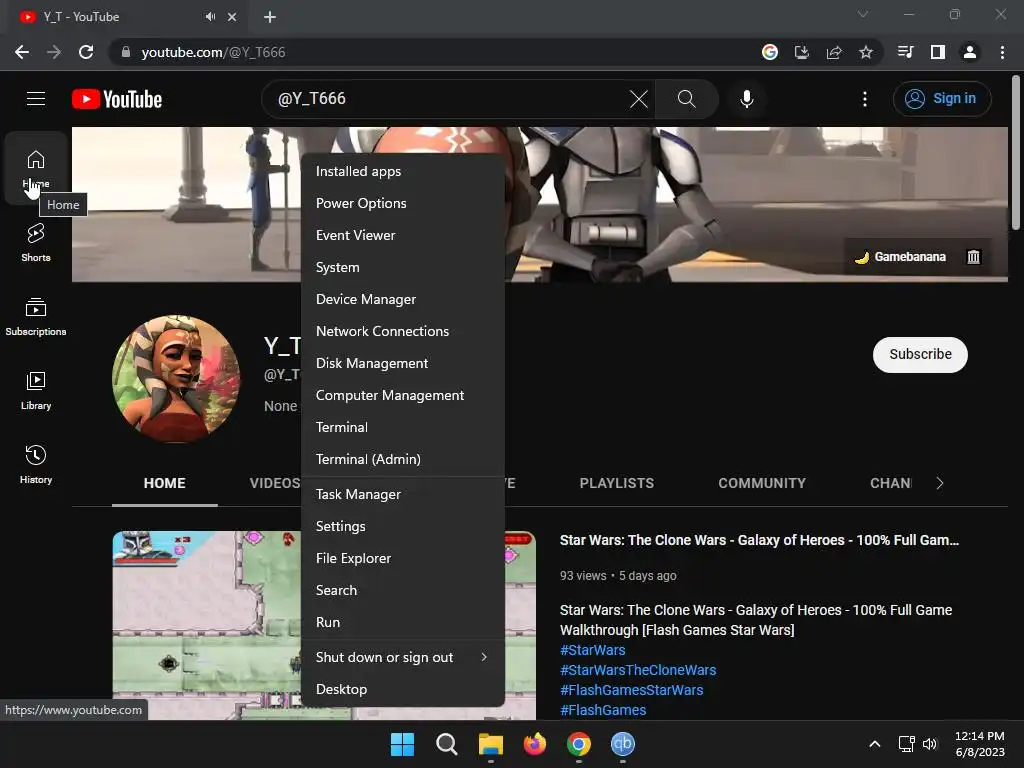This screenshot has width=1024, height=768.
Task: Open Chrome profile icon
Action: coord(970,52)
